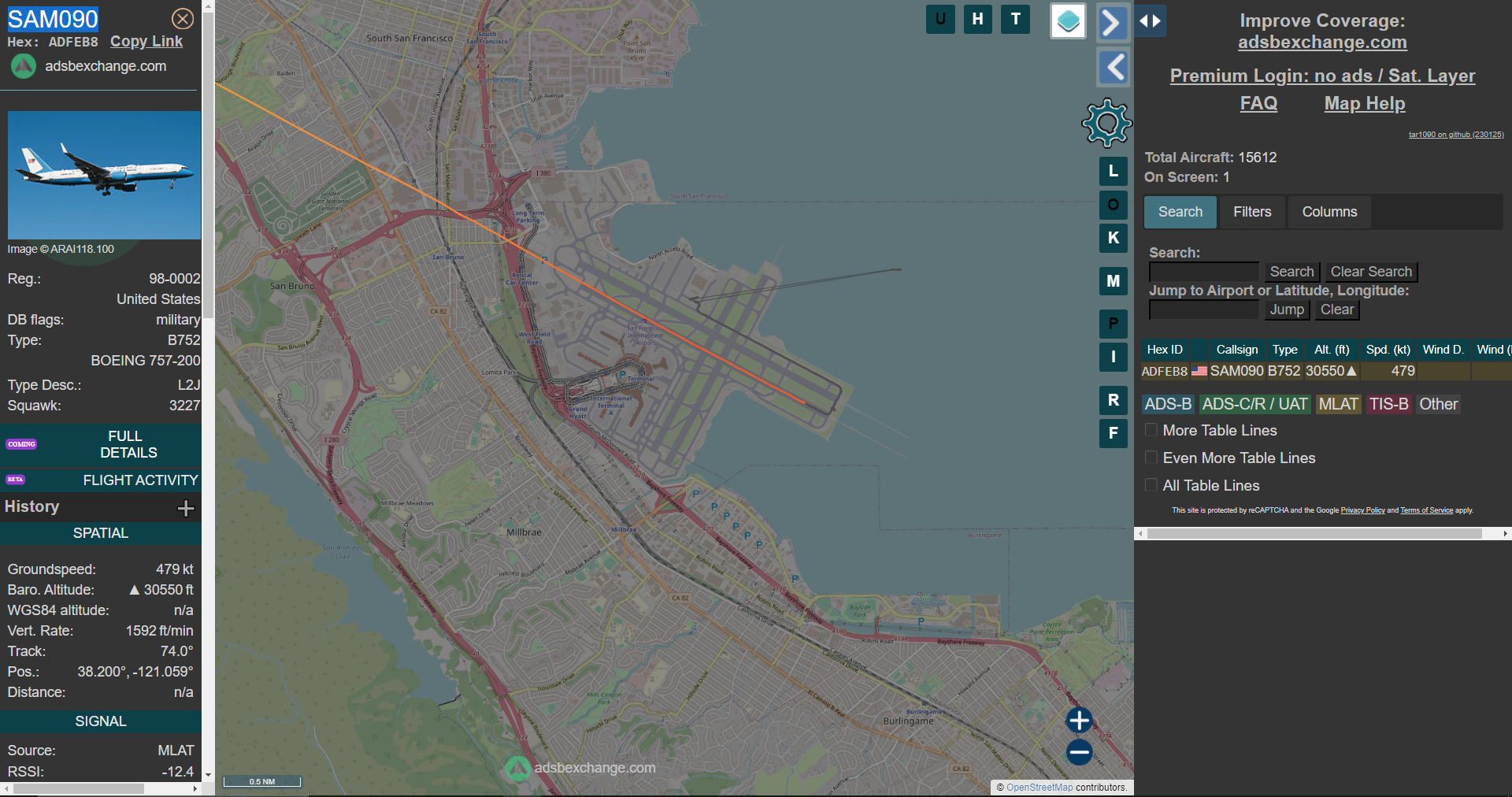Click the H map toggle button
This screenshot has height=797, width=1512.
pos(977,19)
